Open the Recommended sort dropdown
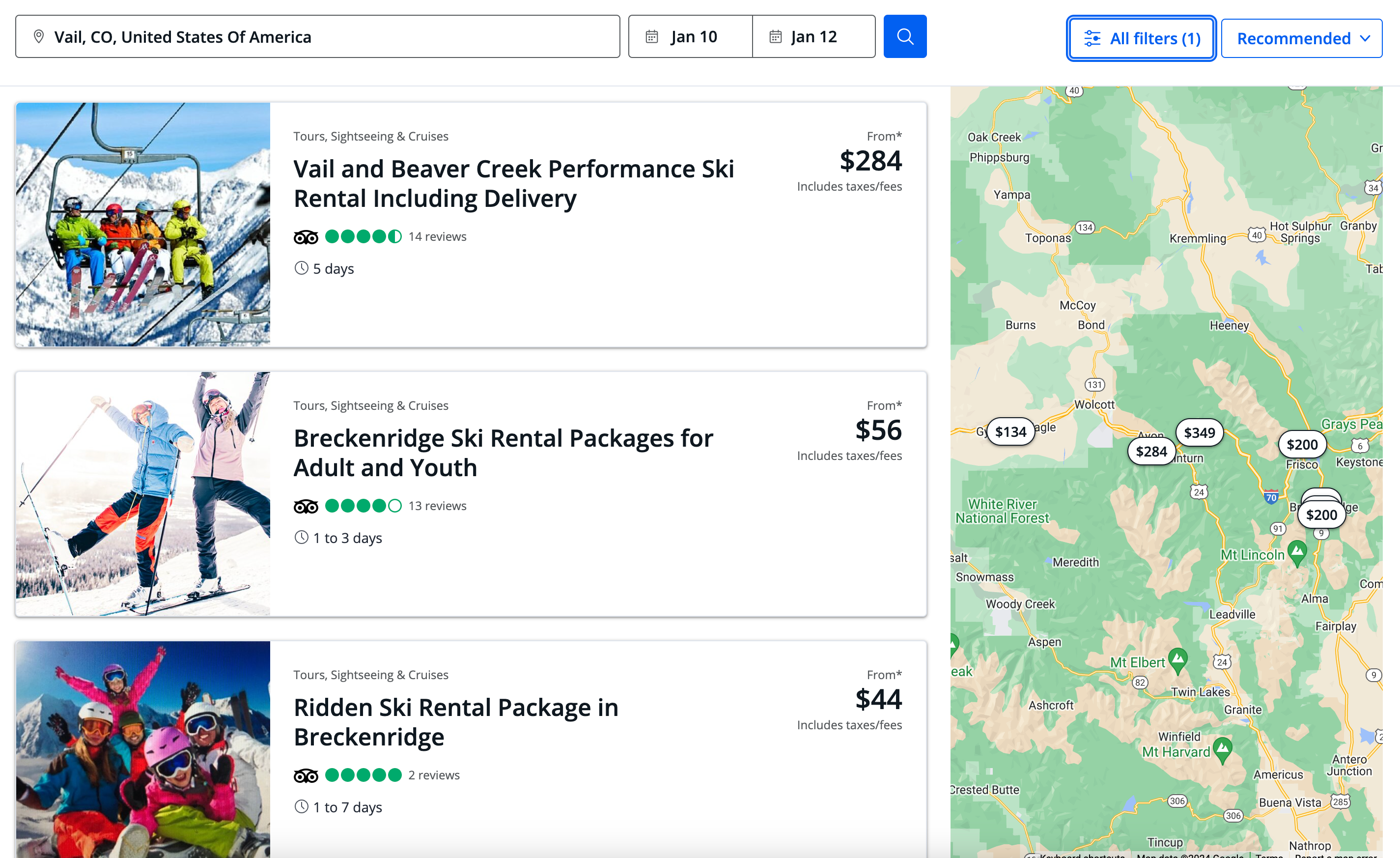The width and height of the screenshot is (1400, 858). pos(1301,38)
